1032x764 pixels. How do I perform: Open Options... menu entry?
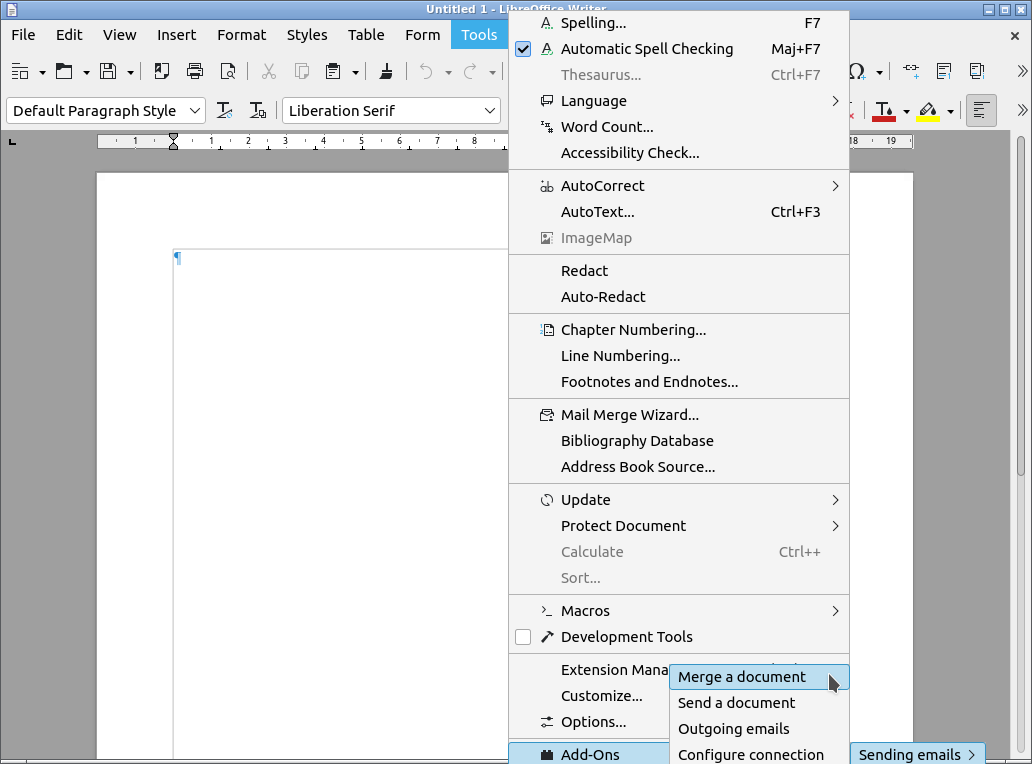pos(590,722)
